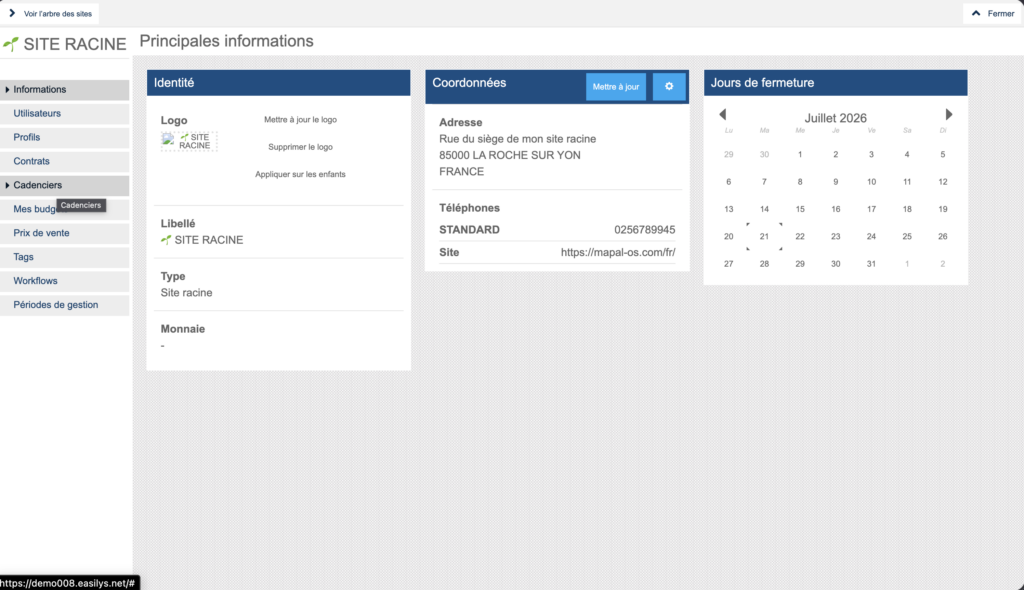Go to next month in calendar
Viewport: 1024px width, 590px height.
[x=949, y=114]
